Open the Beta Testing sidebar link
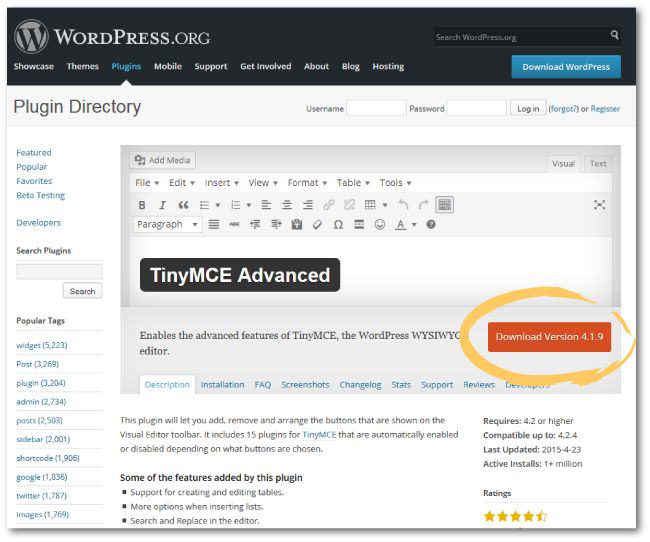 (x=41, y=195)
